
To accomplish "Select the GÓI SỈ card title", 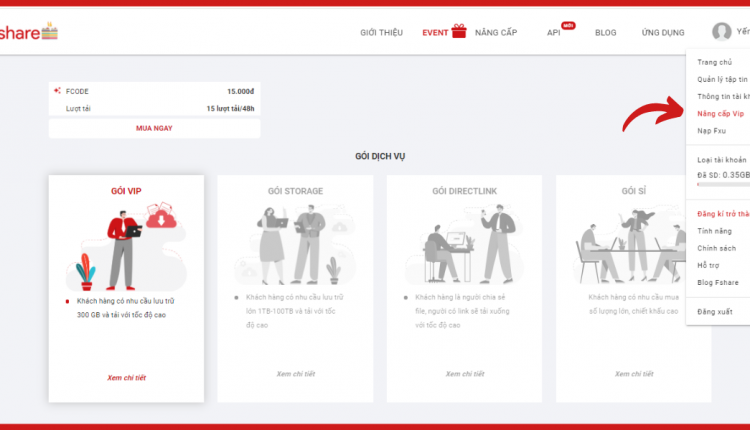I will point(634,191).
